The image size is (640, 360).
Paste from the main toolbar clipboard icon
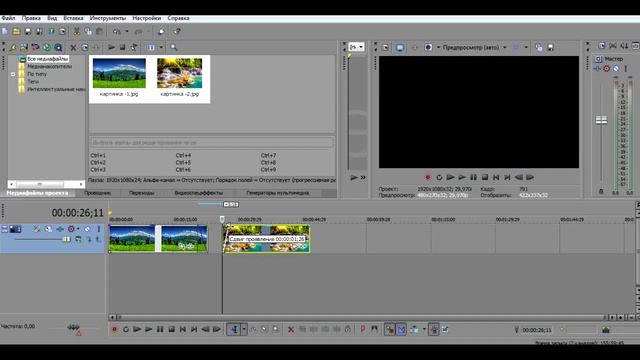99,31
